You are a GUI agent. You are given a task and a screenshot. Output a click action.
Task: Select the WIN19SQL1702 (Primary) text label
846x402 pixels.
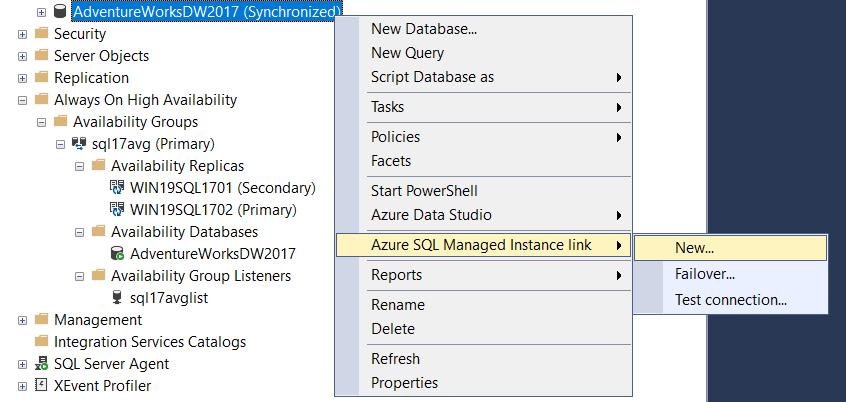click(x=213, y=209)
